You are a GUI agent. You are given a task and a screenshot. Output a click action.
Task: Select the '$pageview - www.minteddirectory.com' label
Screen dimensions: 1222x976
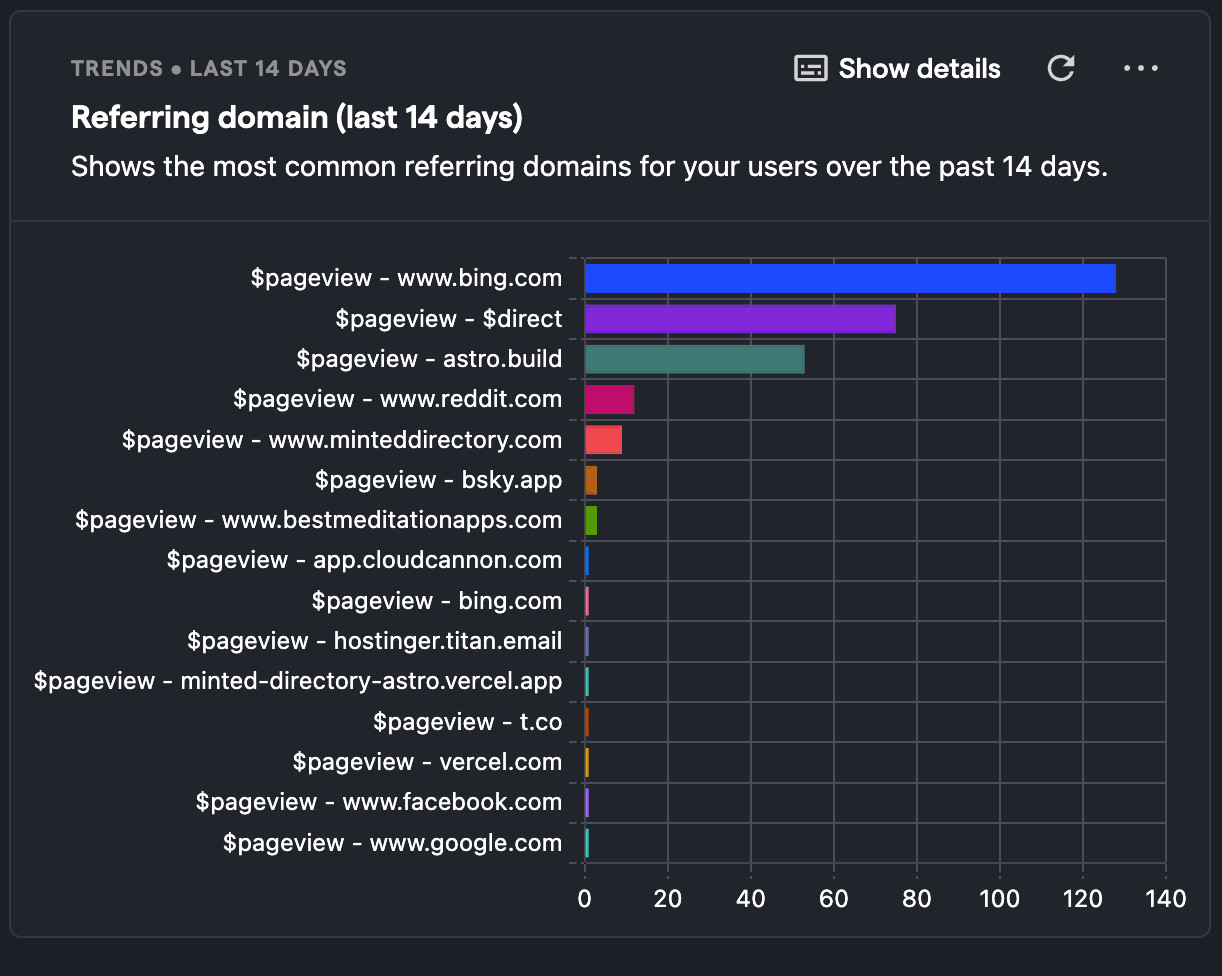pyautogui.click(x=342, y=440)
